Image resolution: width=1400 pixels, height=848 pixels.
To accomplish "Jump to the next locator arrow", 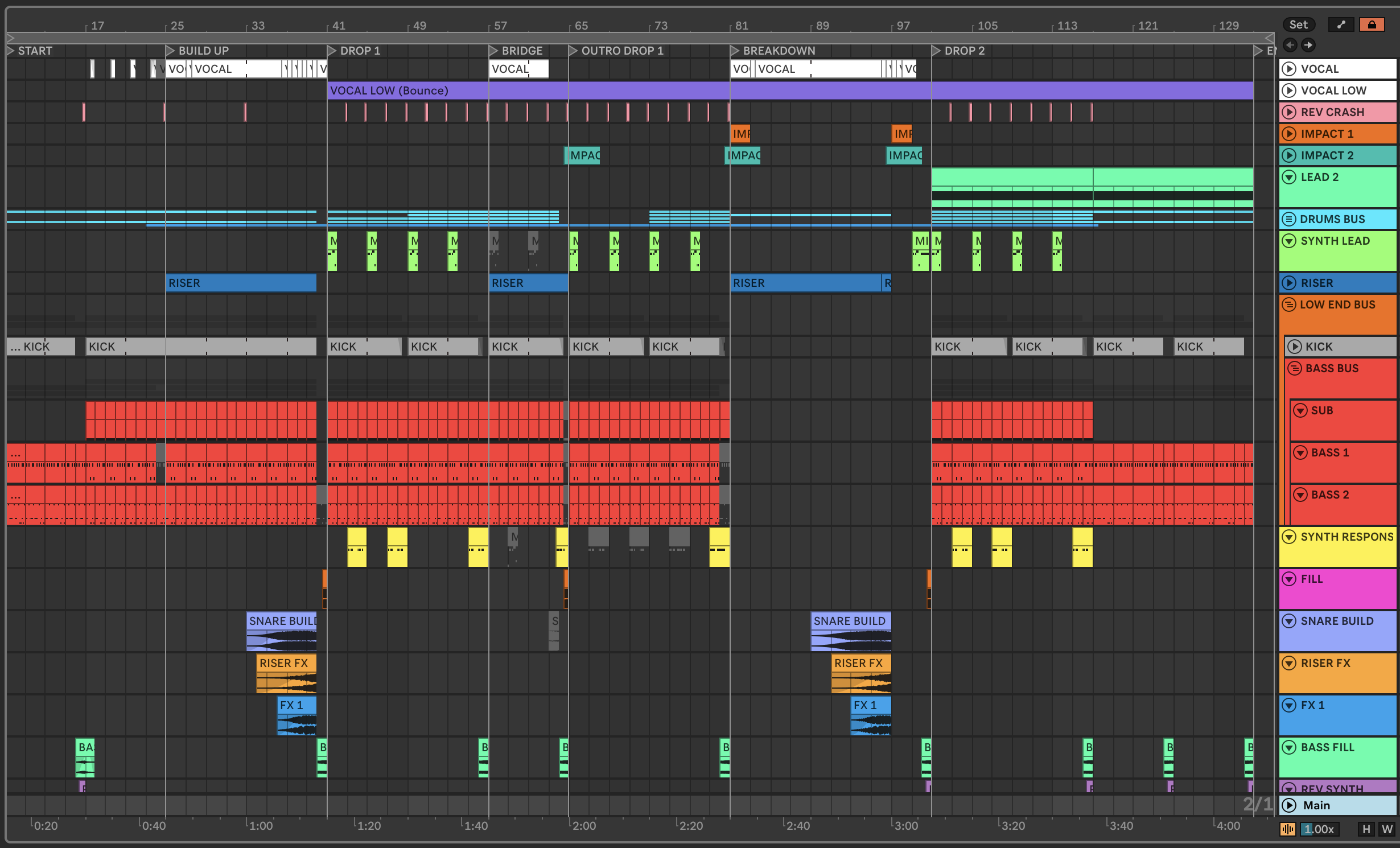I will 1308,45.
